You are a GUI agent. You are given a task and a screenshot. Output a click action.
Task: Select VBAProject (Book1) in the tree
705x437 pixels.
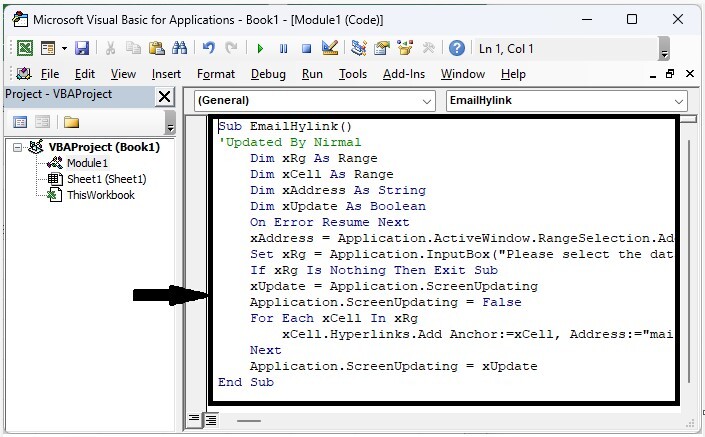point(104,147)
